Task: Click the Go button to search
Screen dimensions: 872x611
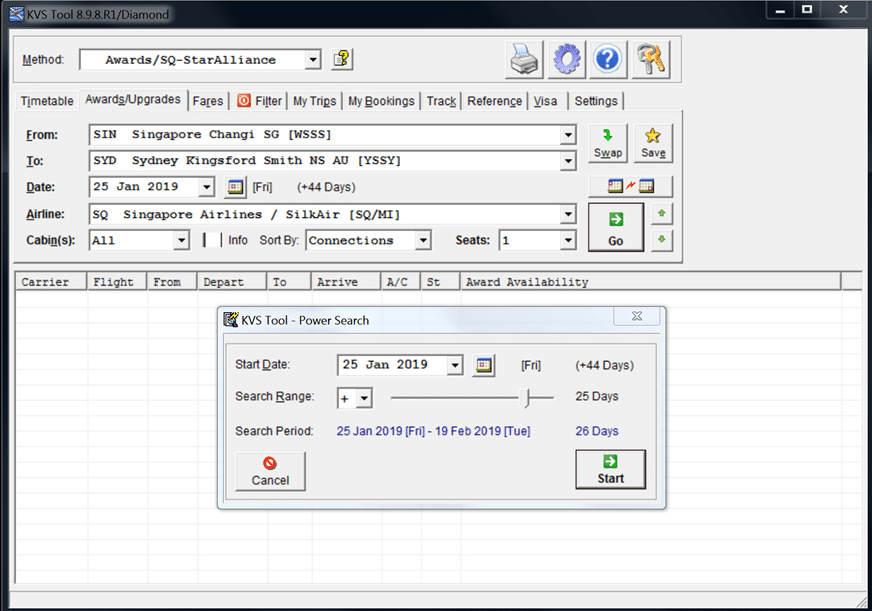Action: coord(616,227)
